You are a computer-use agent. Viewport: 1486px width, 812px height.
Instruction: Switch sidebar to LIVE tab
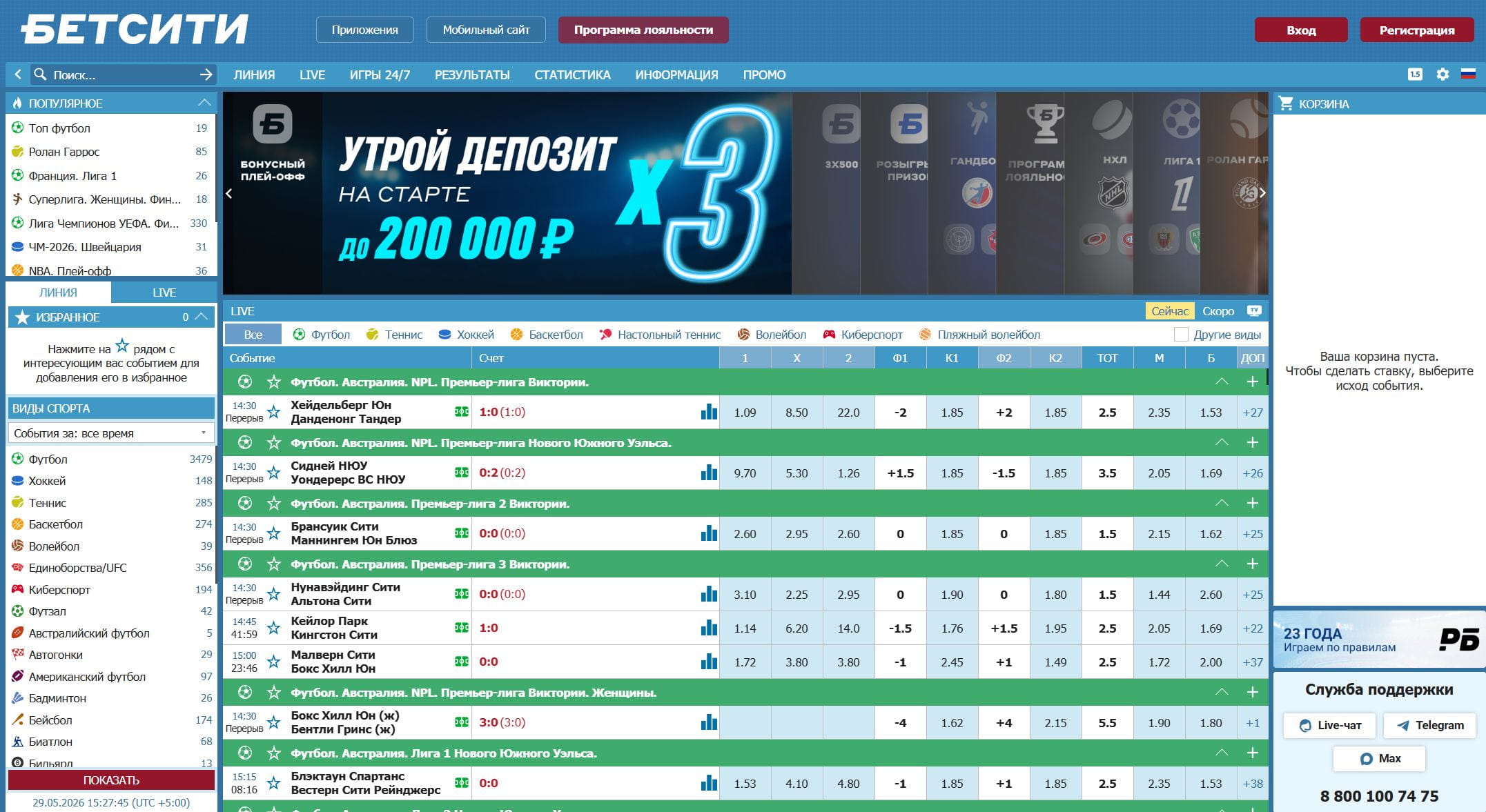tap(164, 293)
